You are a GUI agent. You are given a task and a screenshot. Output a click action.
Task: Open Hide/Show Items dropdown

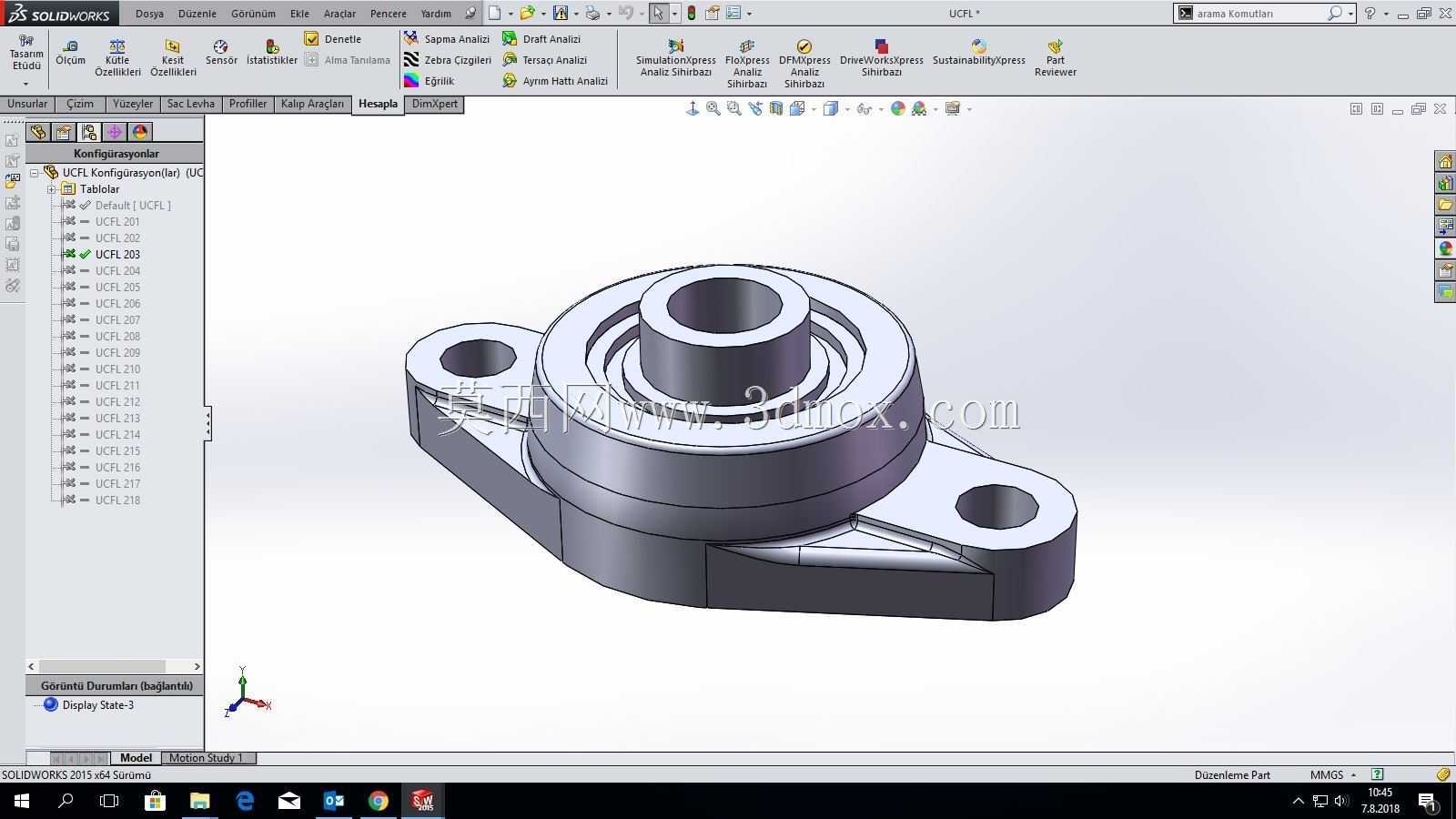coord(881,109)
